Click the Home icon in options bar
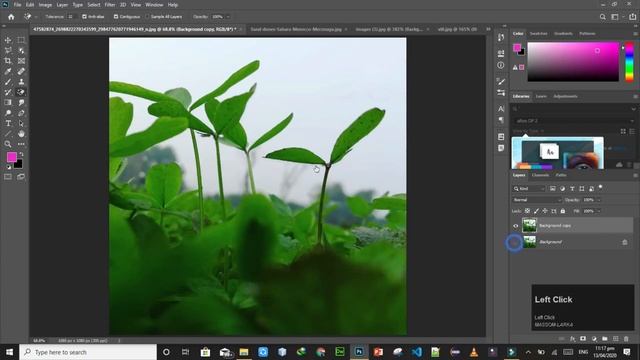This screenshot has height=360, width=640. tap(11, 17)
